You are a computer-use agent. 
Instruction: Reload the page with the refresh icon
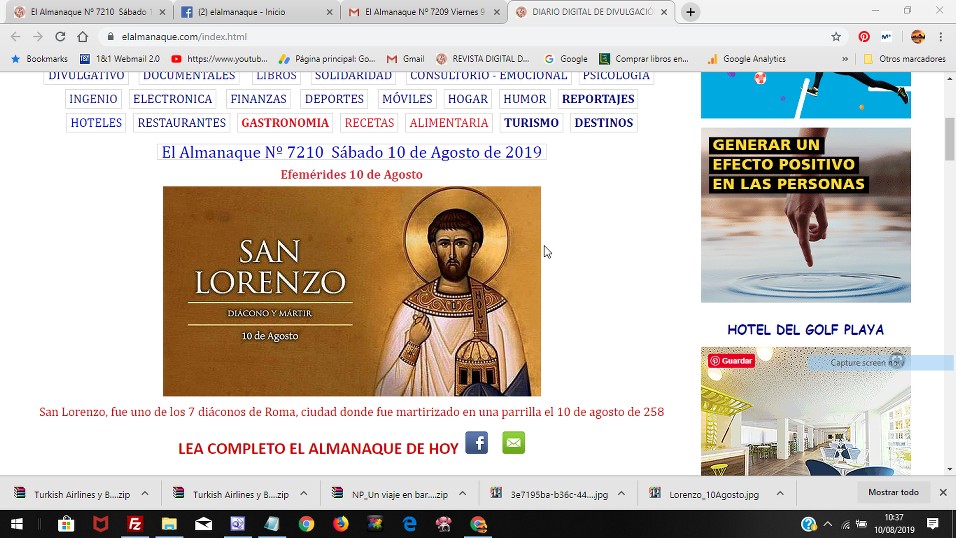[x=60, y=37]
